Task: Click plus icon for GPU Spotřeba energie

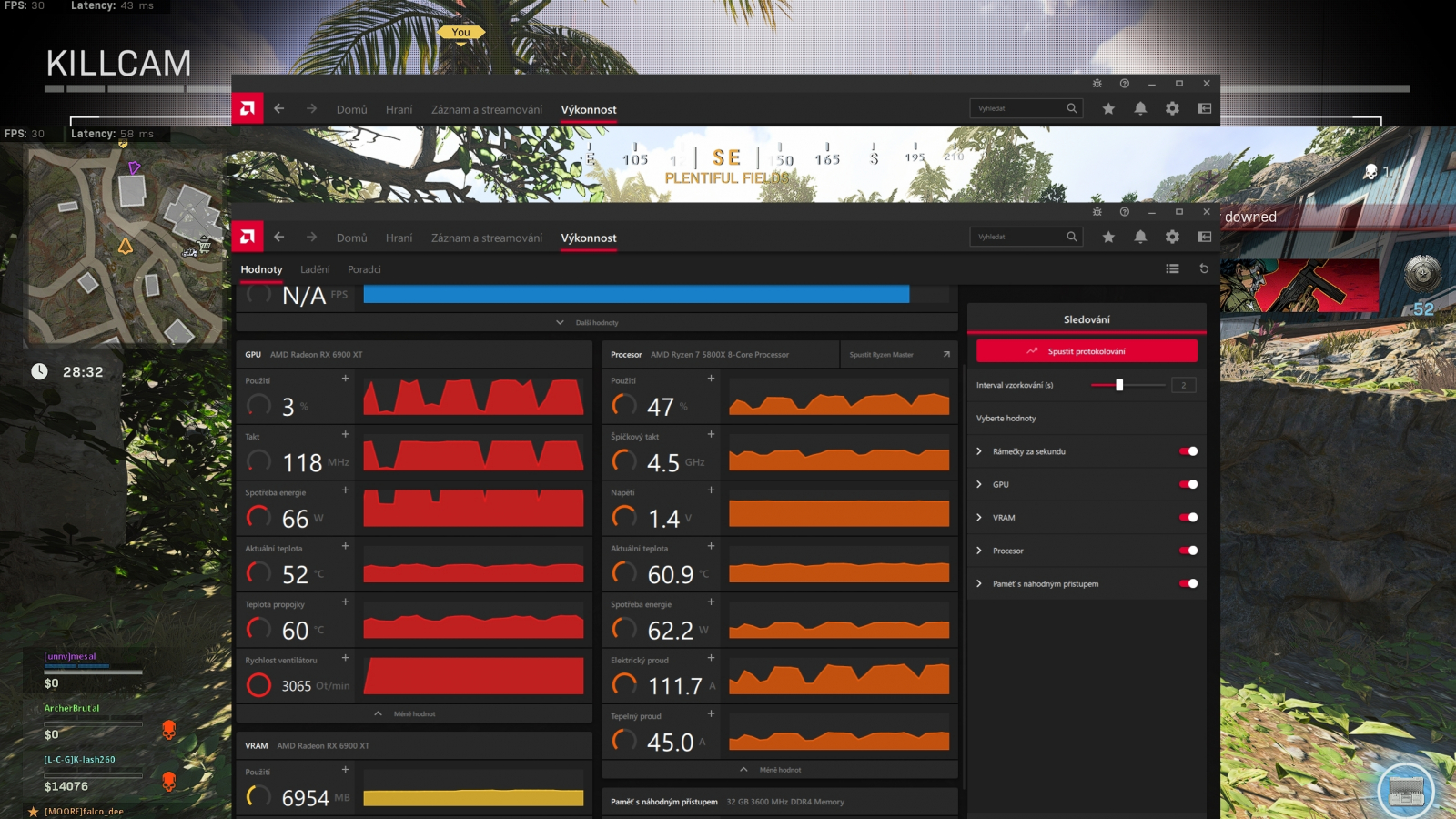Action: [x=345, y=490]
